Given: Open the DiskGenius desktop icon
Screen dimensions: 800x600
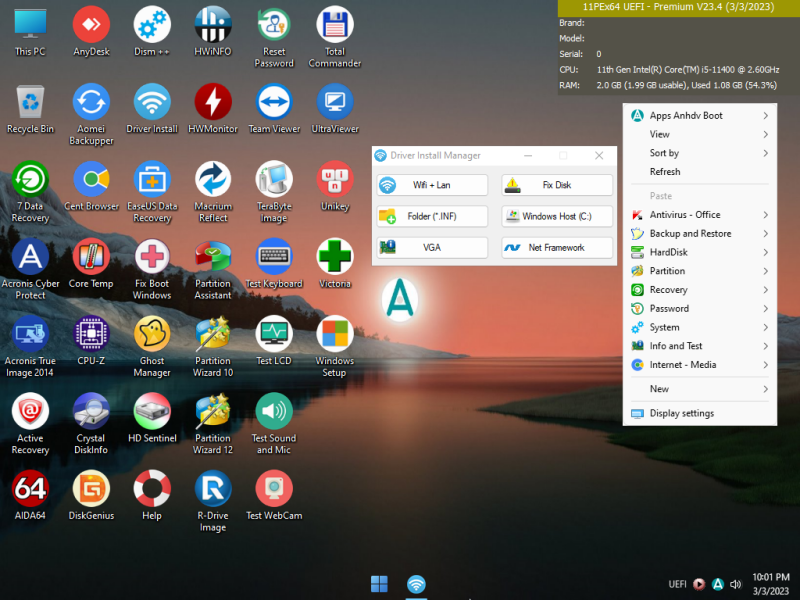Looking at the screenshot, I should point(91,495).
